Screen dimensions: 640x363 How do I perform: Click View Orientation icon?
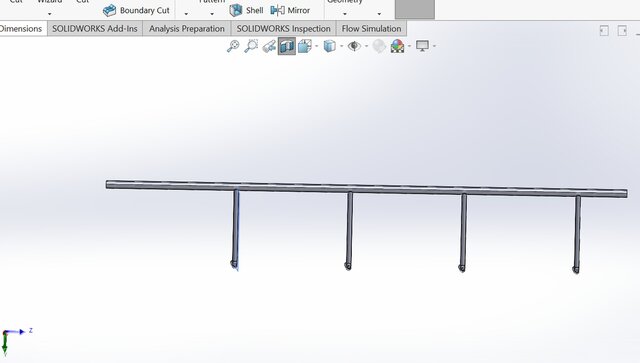coord(305,46)
